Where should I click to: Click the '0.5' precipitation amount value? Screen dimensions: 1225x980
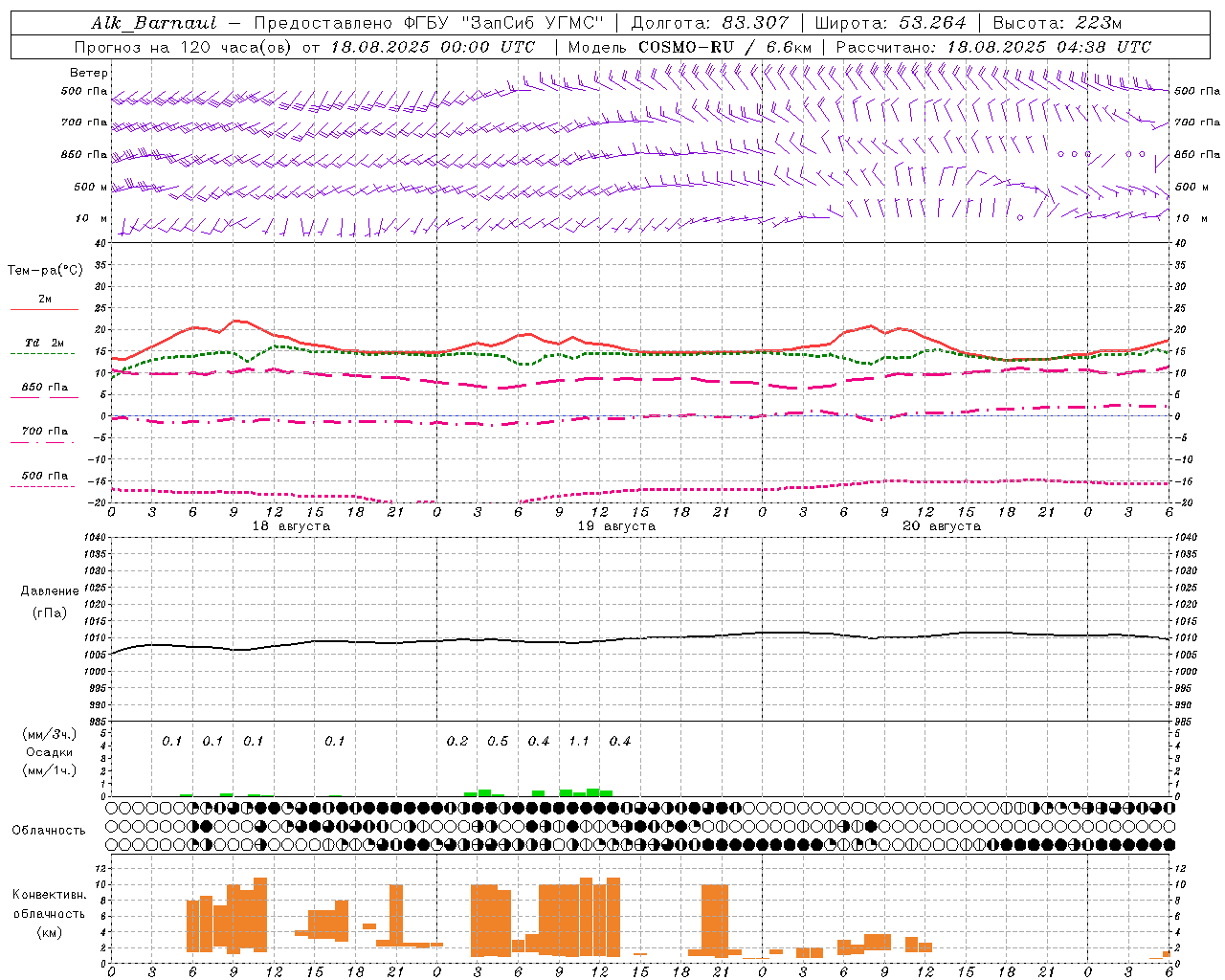click(x=498, y=742)
